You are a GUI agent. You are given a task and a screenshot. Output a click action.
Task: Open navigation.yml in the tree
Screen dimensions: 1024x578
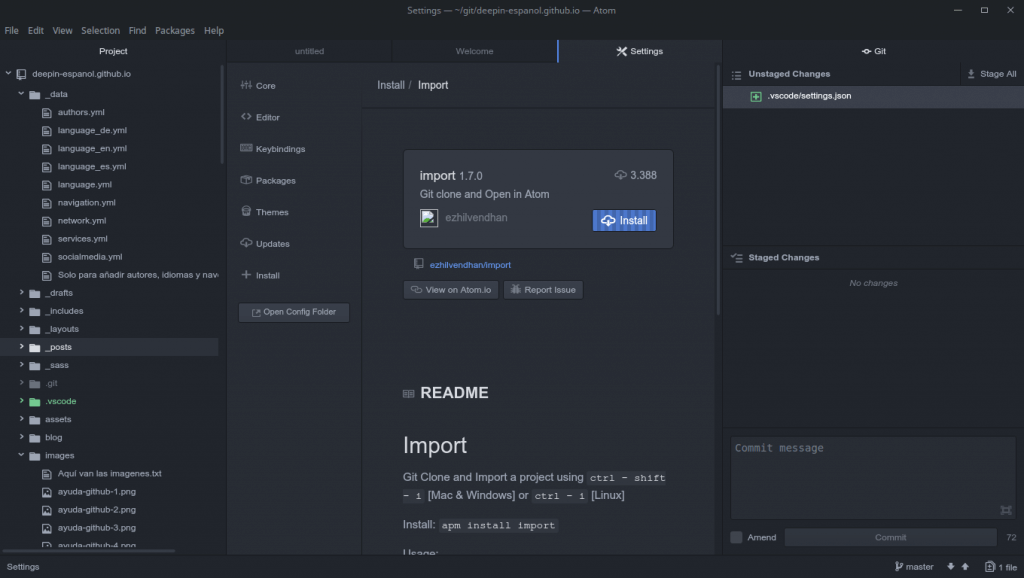pyautogui.click(x=86, y=202)
